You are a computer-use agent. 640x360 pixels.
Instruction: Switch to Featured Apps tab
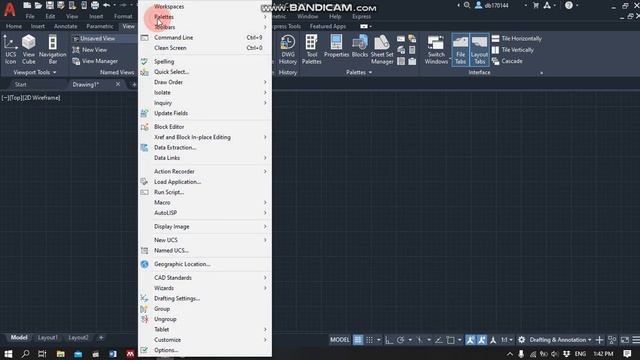click(x=328, y=26)
